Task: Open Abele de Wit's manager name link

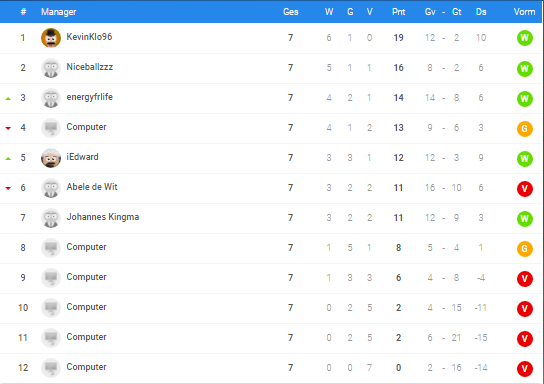Action: pos(92,187)
